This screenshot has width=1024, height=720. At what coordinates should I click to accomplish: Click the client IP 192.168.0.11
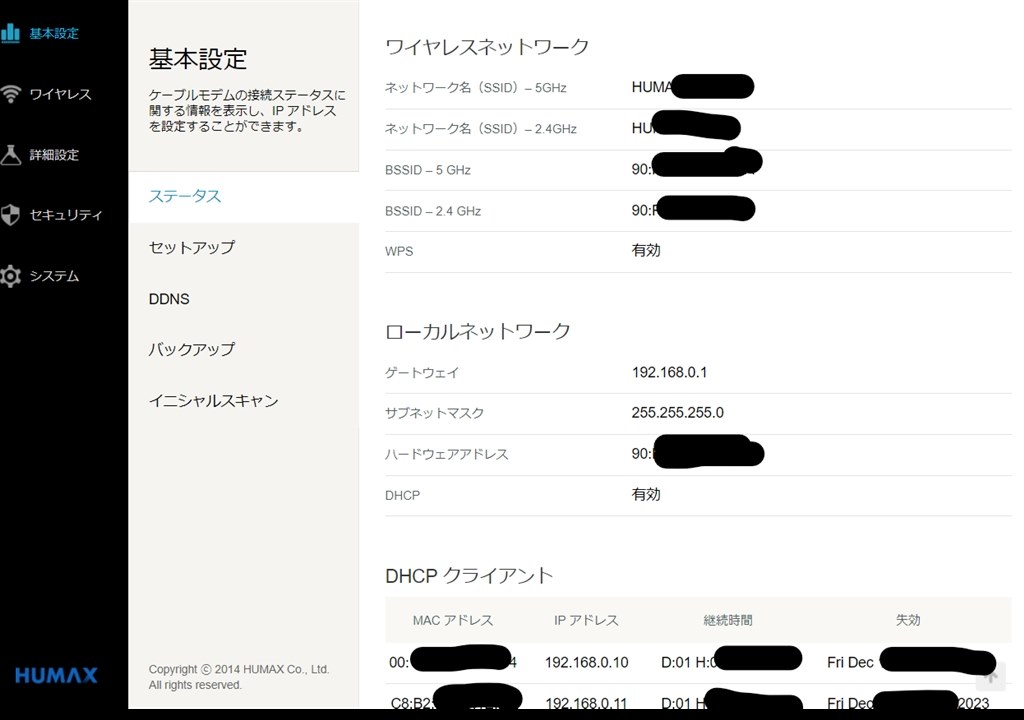click(586, 703)
